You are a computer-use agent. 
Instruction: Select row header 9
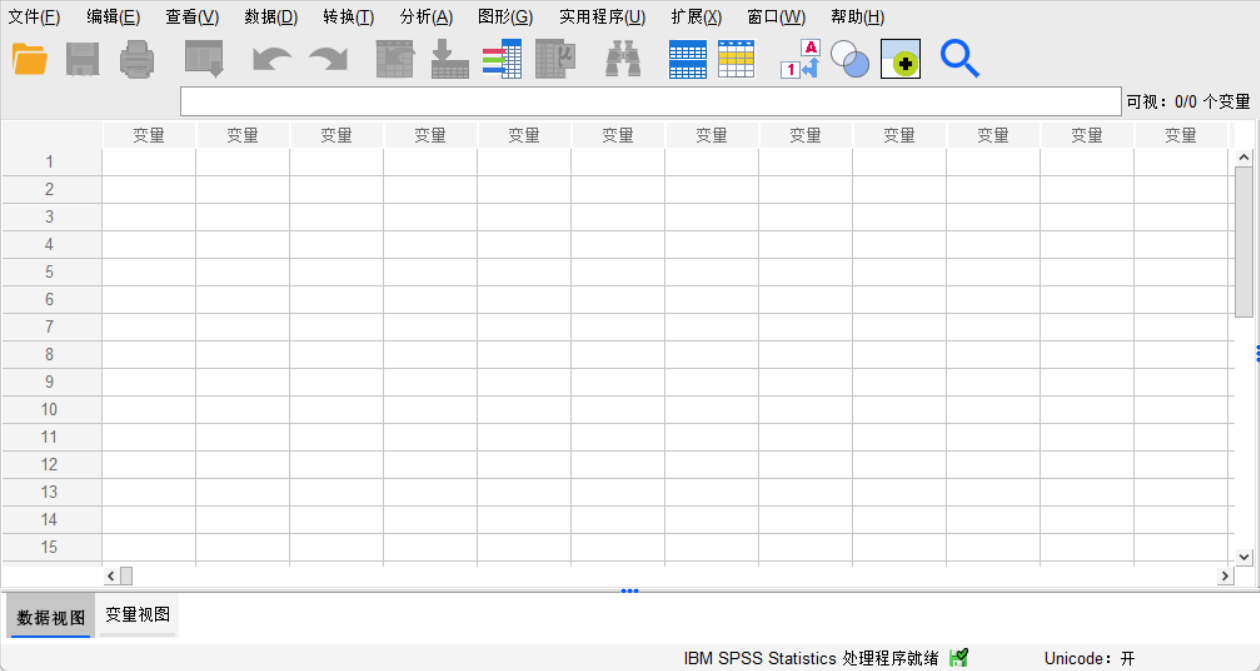(x=51, y=382)
